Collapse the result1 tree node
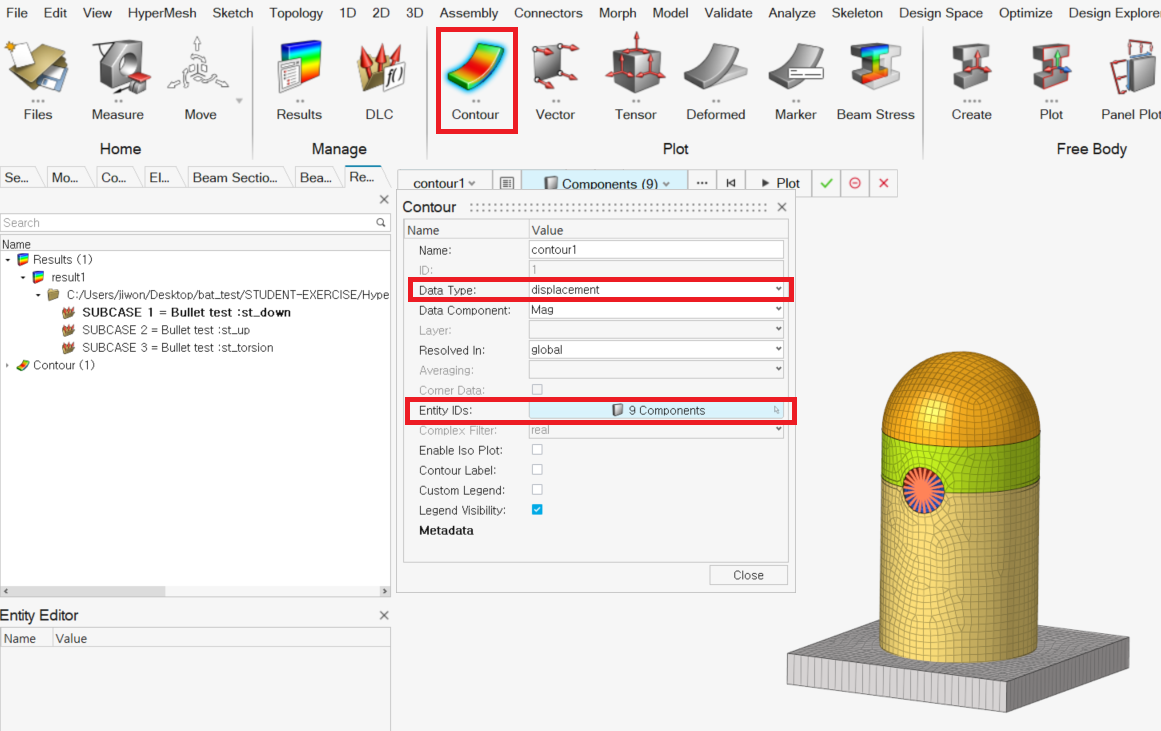Screen dimensions: 1161x731 point(23,278)
